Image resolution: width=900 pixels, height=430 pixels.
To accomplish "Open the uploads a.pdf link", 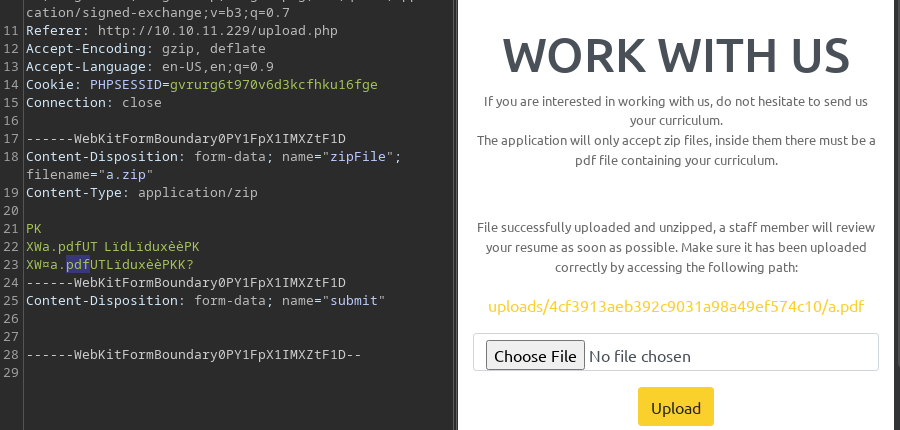I will 676,306.
